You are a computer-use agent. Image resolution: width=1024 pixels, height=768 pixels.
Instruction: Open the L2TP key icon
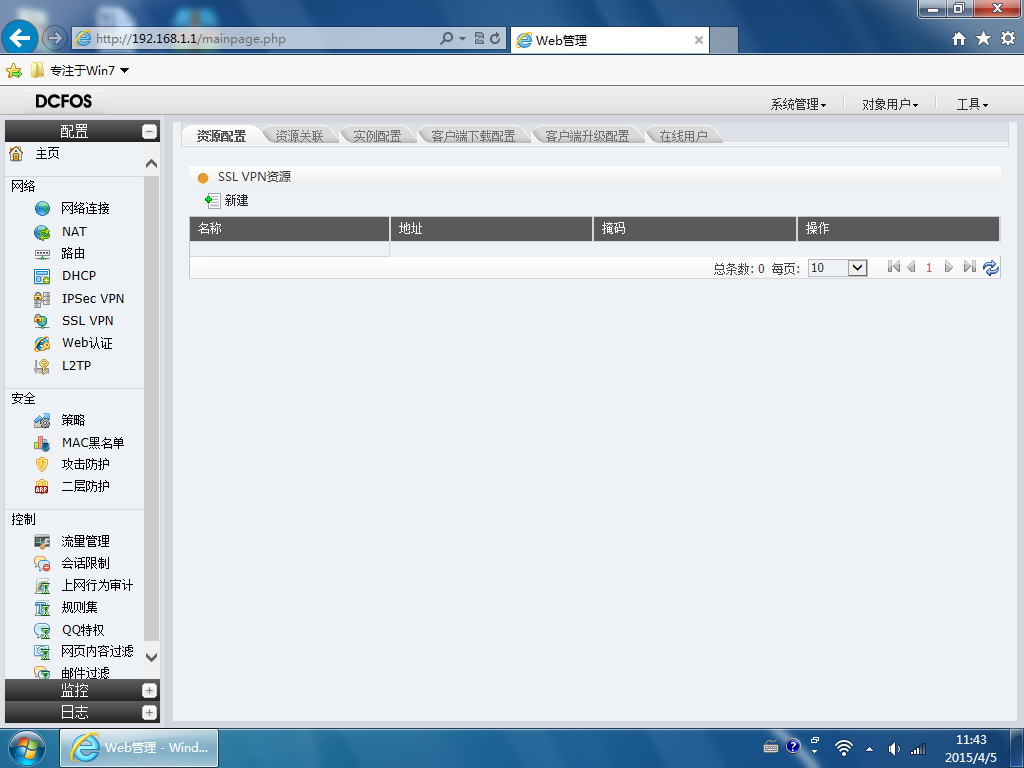(x=42, y=366)
